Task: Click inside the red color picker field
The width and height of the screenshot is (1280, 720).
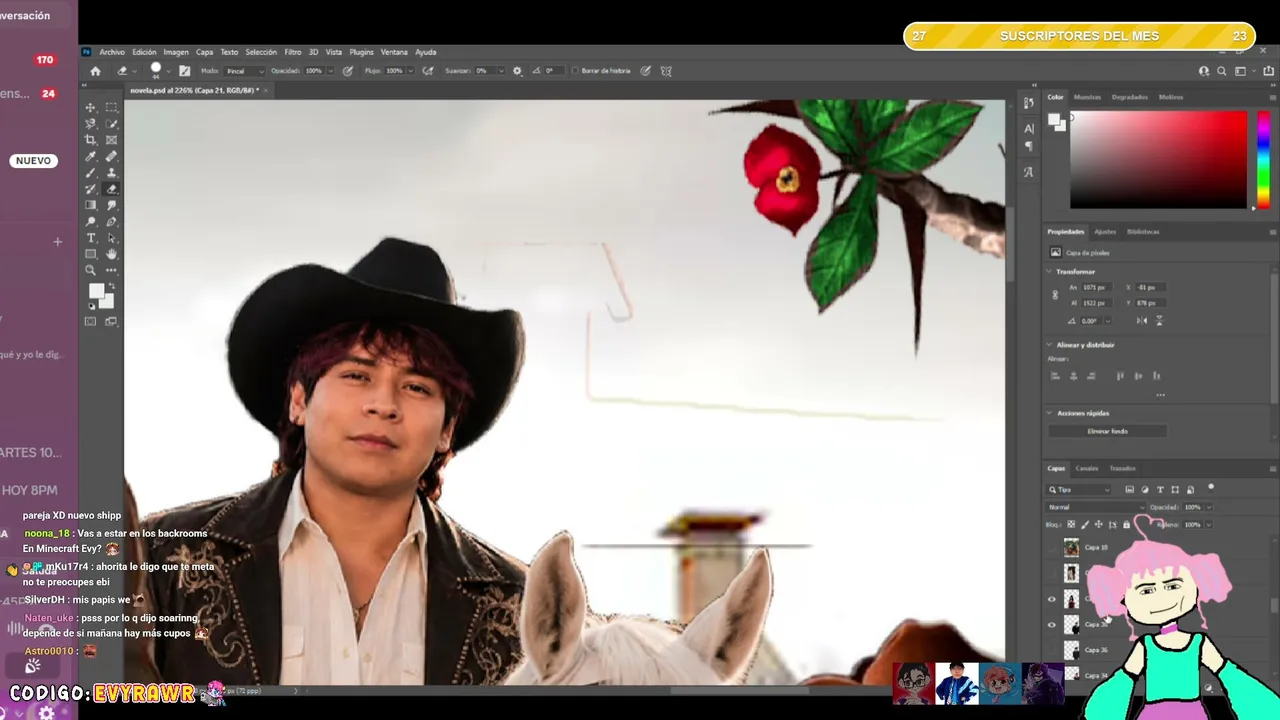Action: [1159, 159]
